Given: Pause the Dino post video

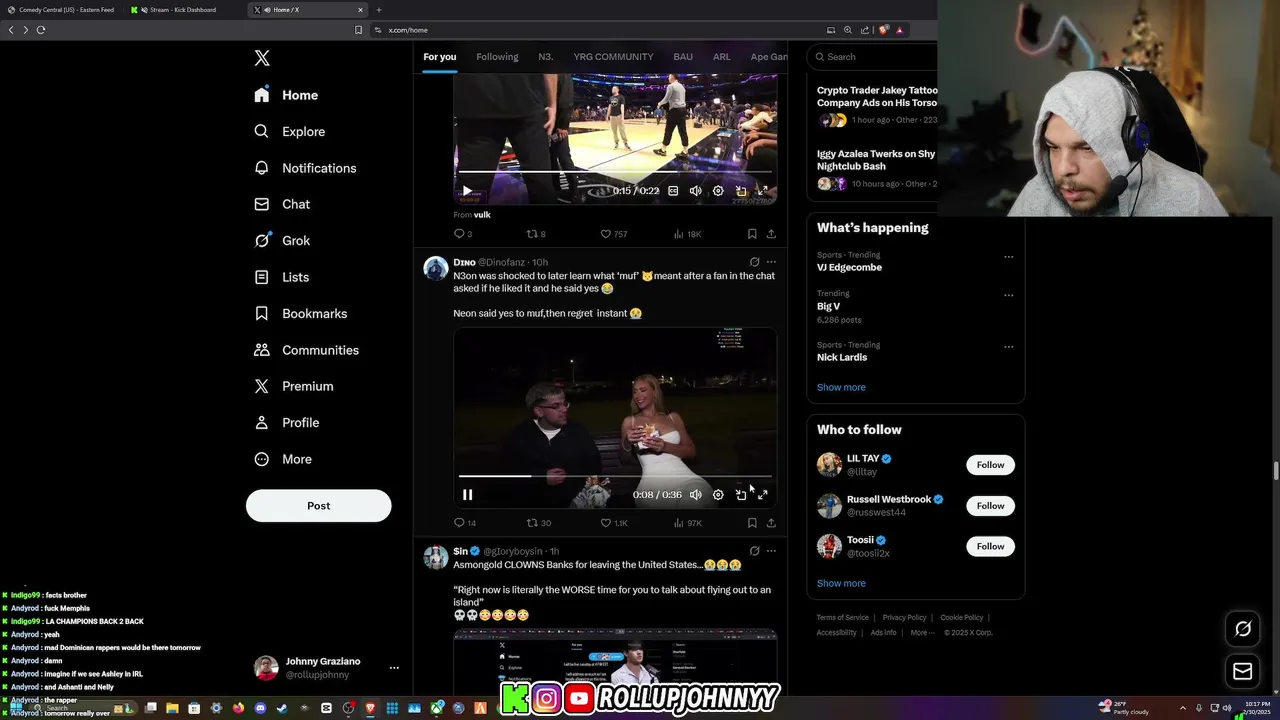Looking at the screenshot, I should 467,494.
